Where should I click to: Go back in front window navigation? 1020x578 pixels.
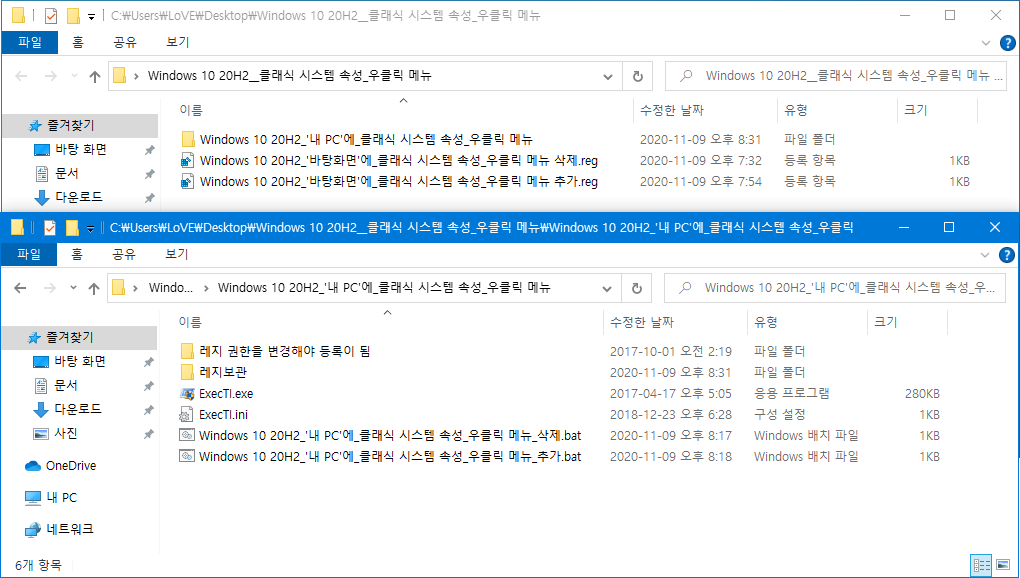pyautogui.click(x=20, y=288)
